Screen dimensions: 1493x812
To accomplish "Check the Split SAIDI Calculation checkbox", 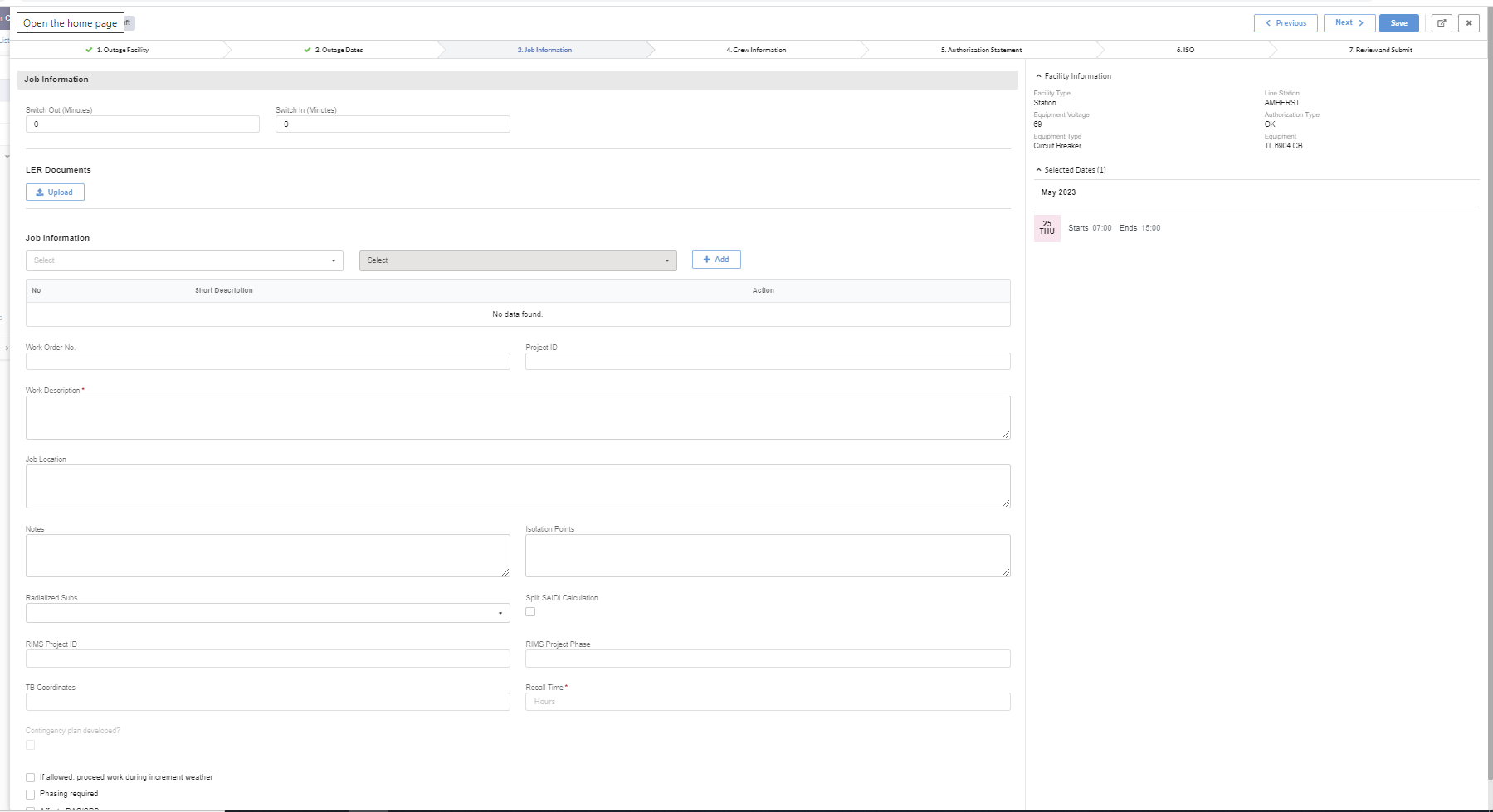I will click(530, 612).
